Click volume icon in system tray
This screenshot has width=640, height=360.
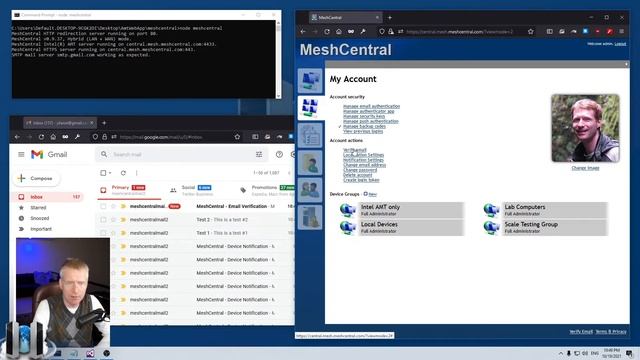(x=585, y=353)
